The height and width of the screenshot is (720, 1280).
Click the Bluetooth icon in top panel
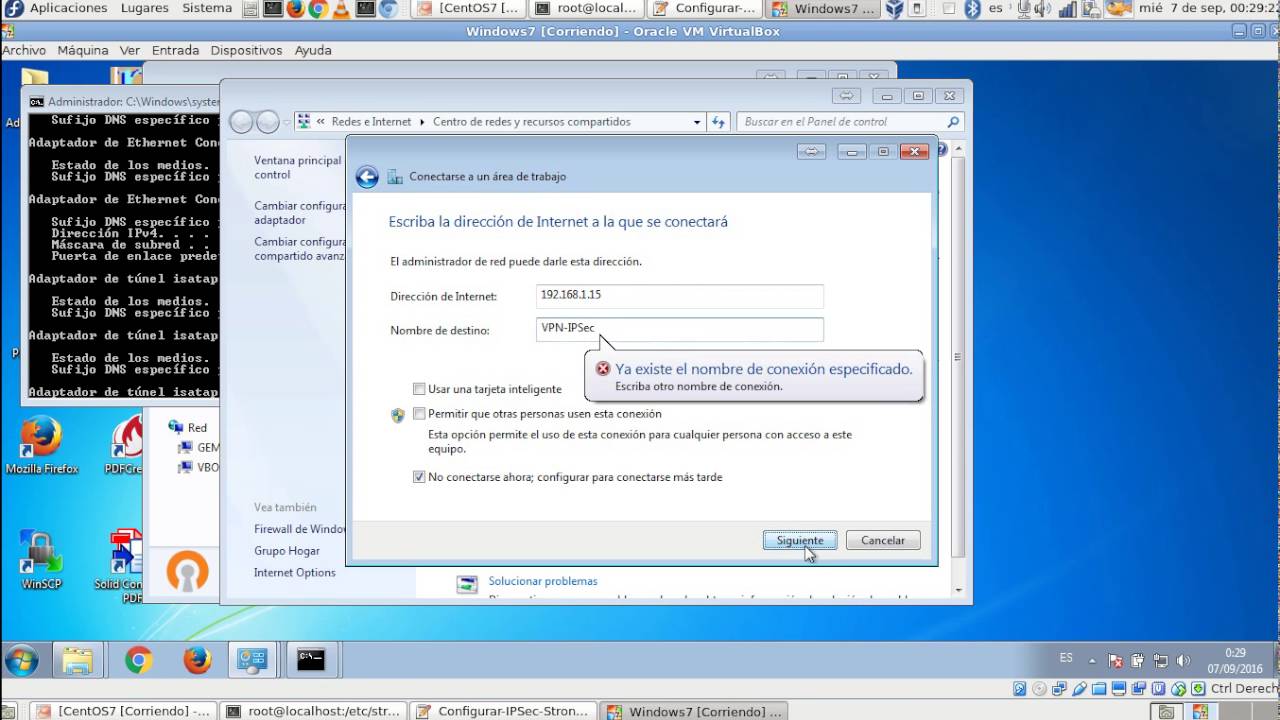pyautogui.click(x=972, y=9)
